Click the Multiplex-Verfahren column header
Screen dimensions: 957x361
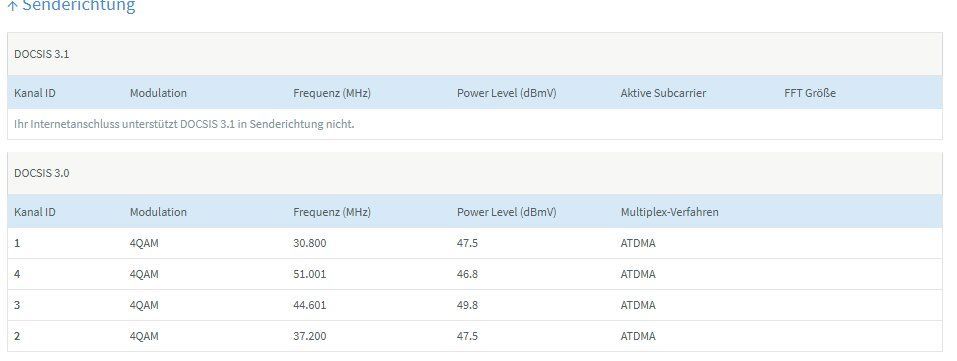[670, 213]
